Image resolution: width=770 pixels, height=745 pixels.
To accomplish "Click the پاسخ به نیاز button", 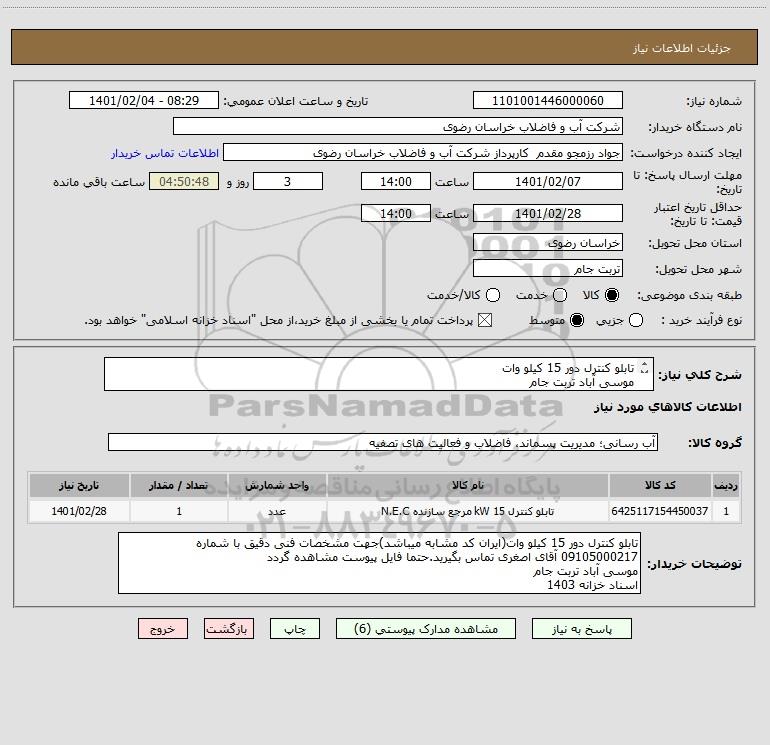I will coord(581,629).
